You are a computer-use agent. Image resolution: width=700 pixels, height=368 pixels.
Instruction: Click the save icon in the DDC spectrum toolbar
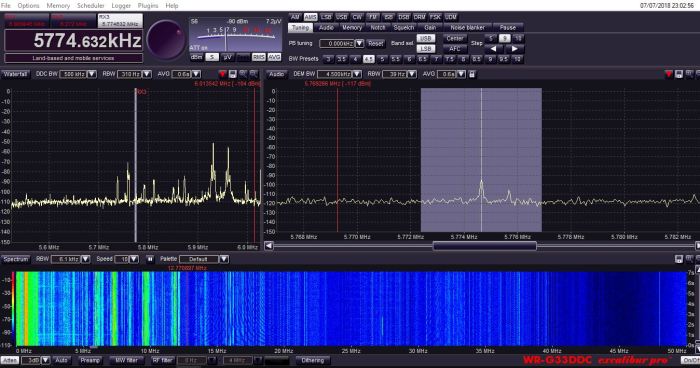[233, 74]
